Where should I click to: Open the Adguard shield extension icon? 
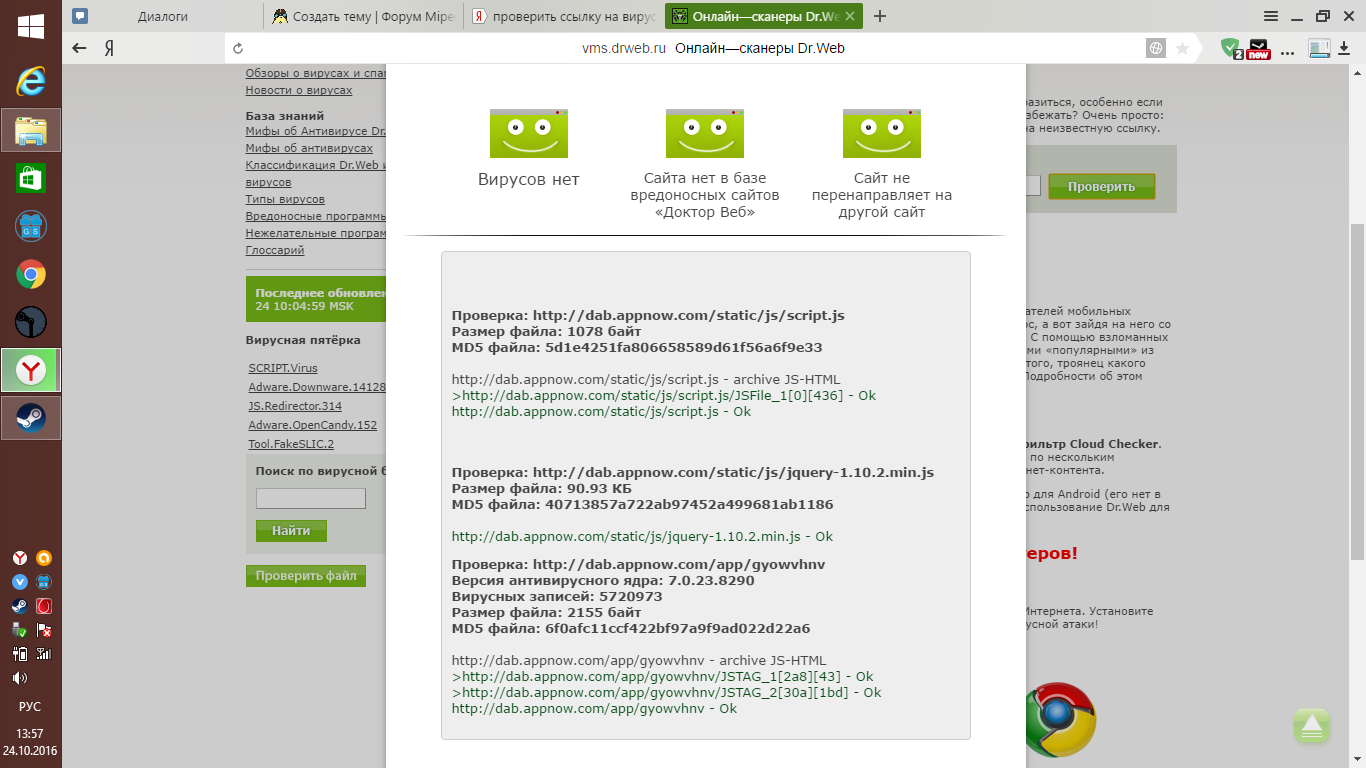tap(1231, 47)
